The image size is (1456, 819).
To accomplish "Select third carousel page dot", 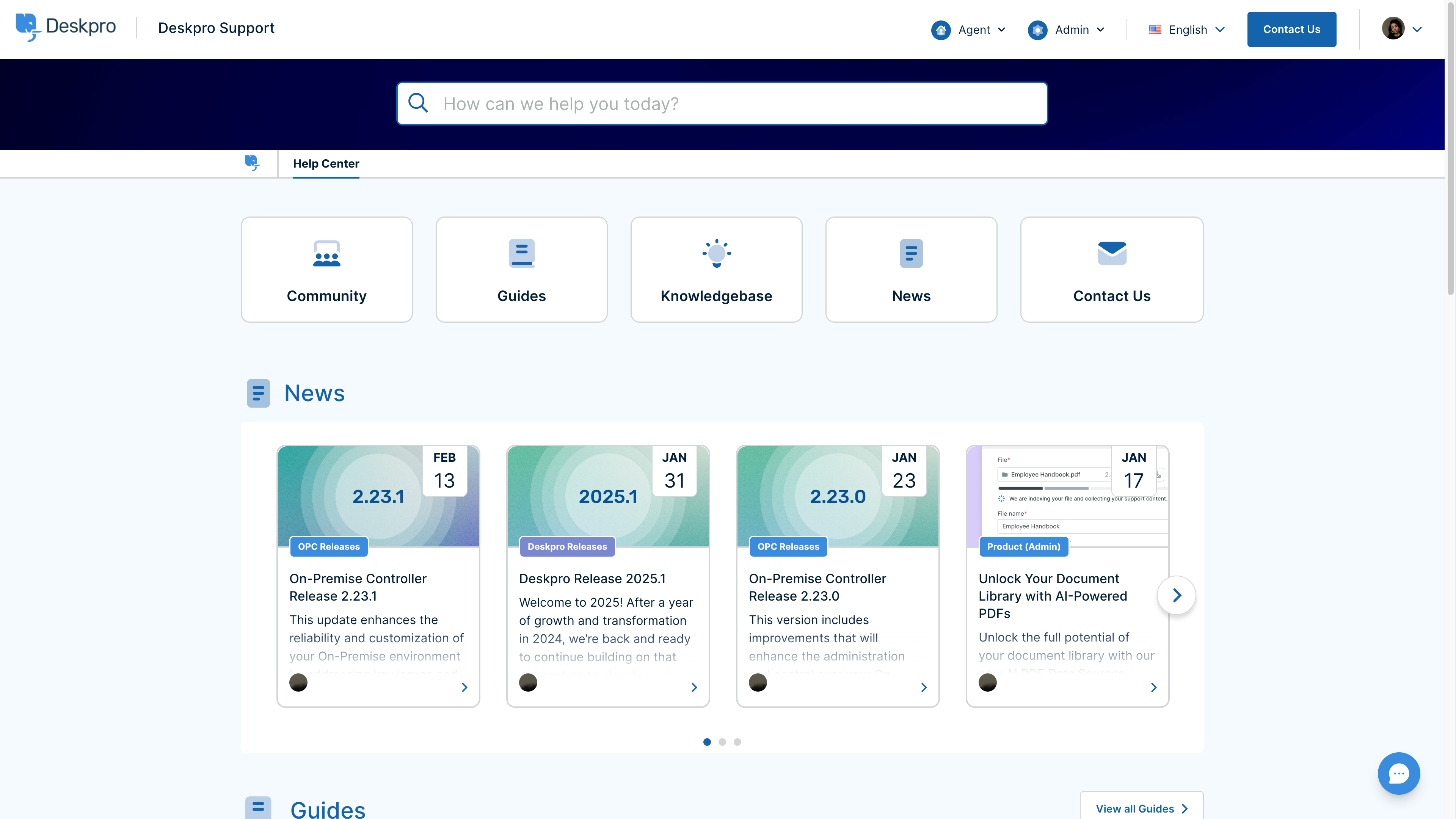I will coord(737,742).
